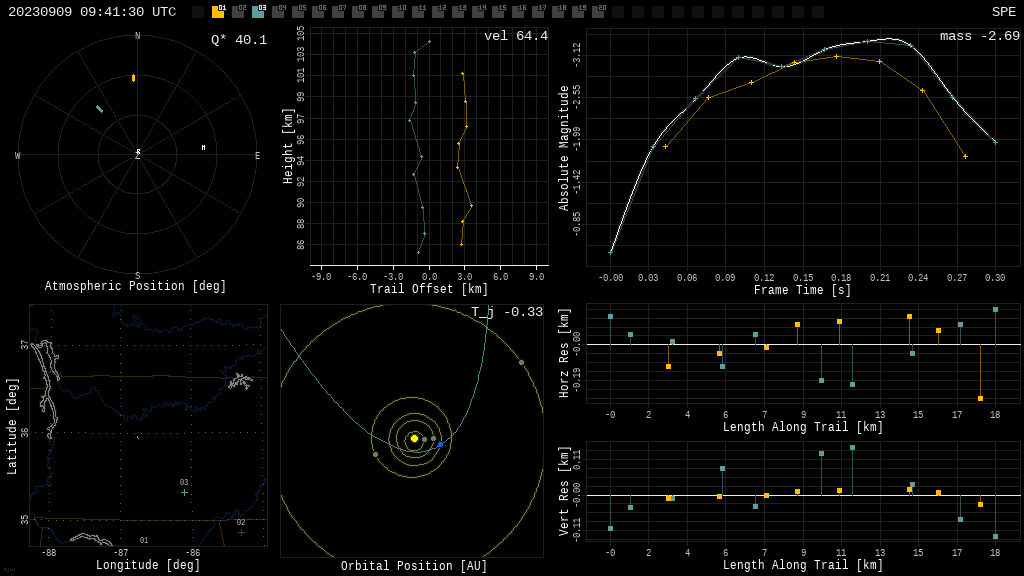Click outer planet dot at upper right orbit

(521, 362)
